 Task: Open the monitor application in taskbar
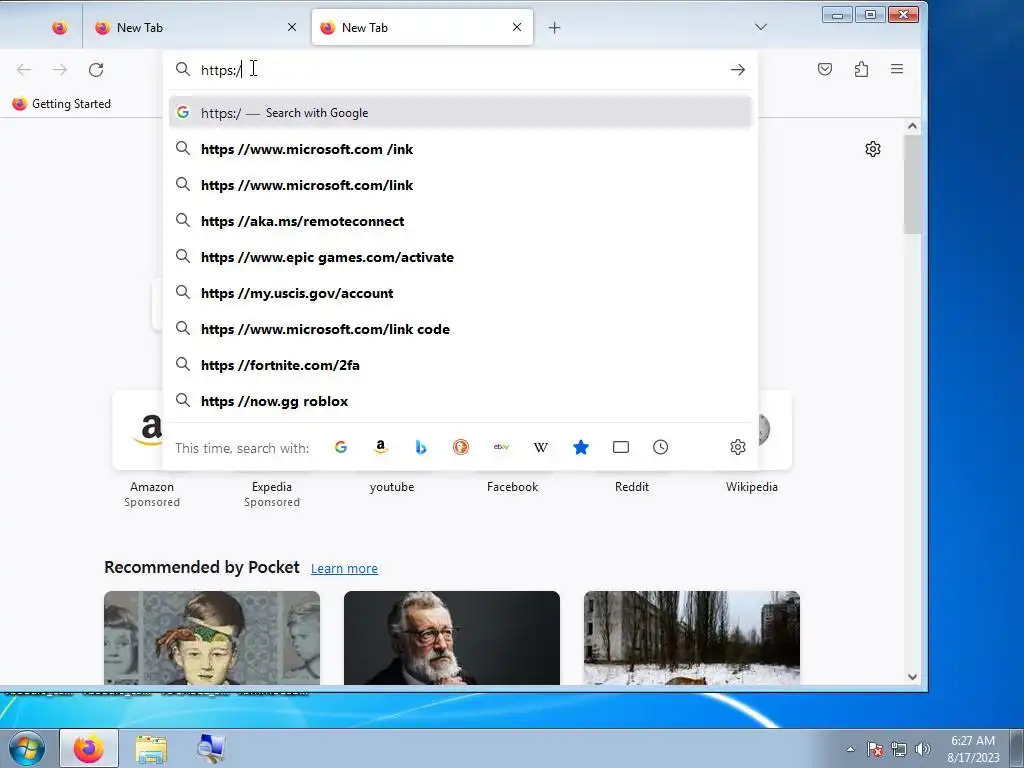[212, 748]
